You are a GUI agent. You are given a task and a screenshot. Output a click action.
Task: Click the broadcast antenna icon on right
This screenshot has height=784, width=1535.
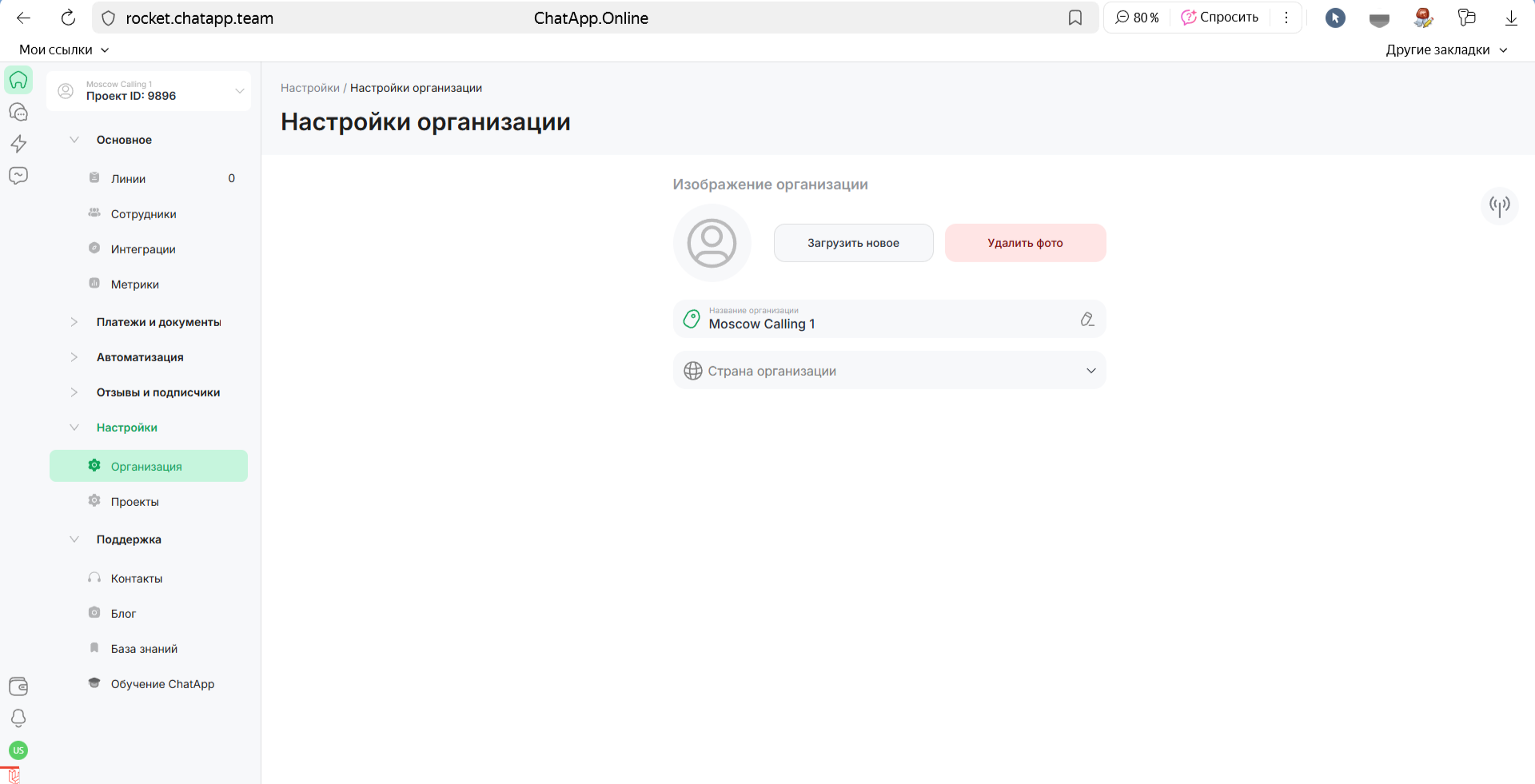coord(1499,206)
